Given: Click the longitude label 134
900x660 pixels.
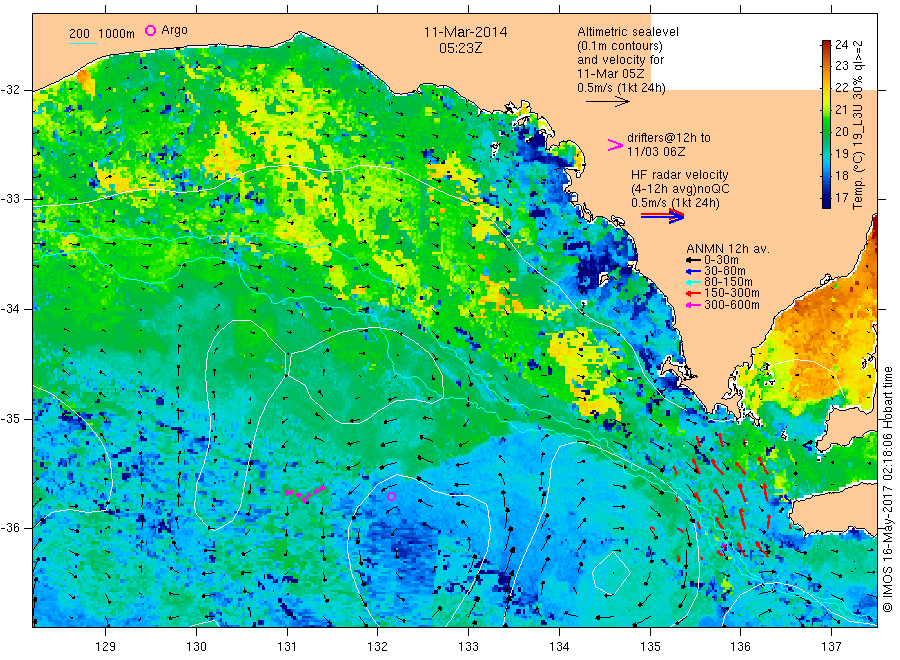Looking at the screenshot, I should pyautogui.click(x=559, y=647).
